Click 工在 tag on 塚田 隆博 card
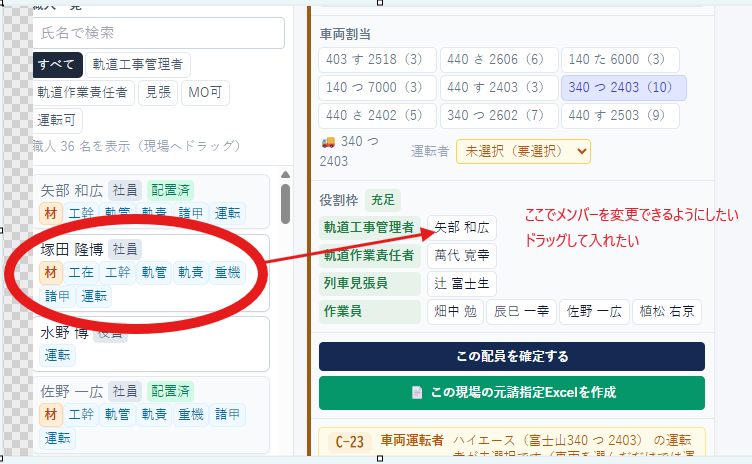The image size is (752, 464). coord(81,273)
